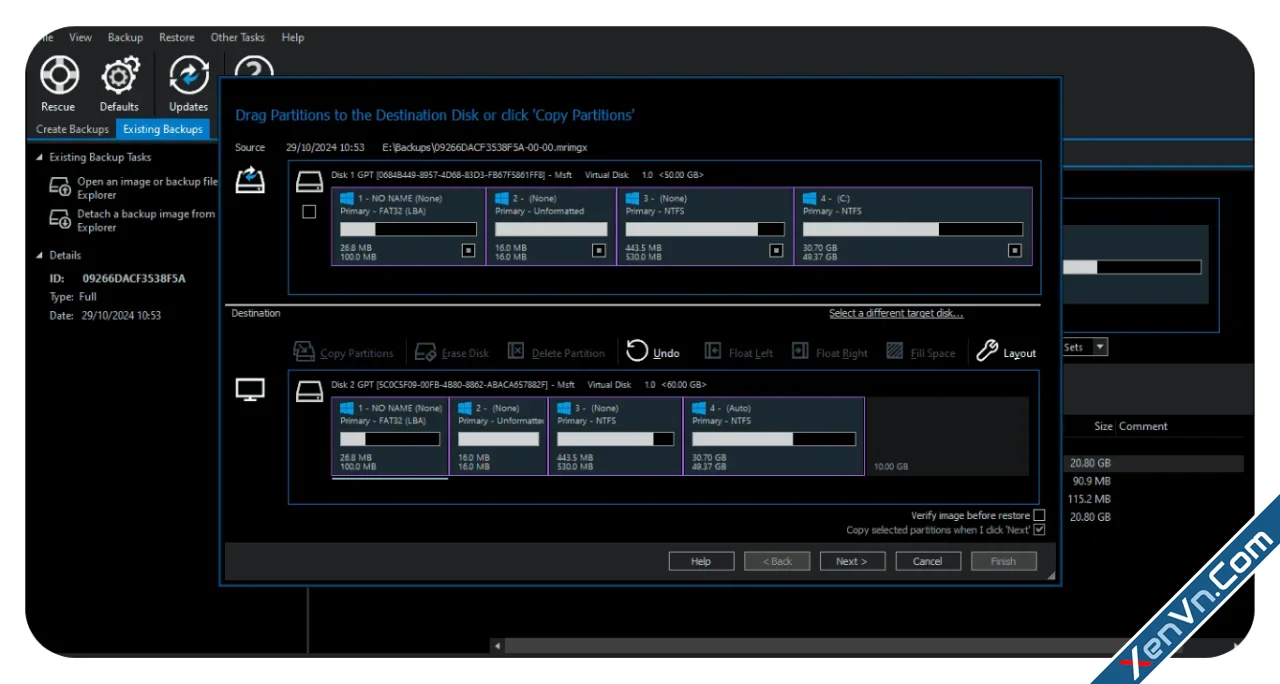The width and height of the screenshot is (1280, 684).
Task: Click the Delete Partition icon
Action: point(516,351)
